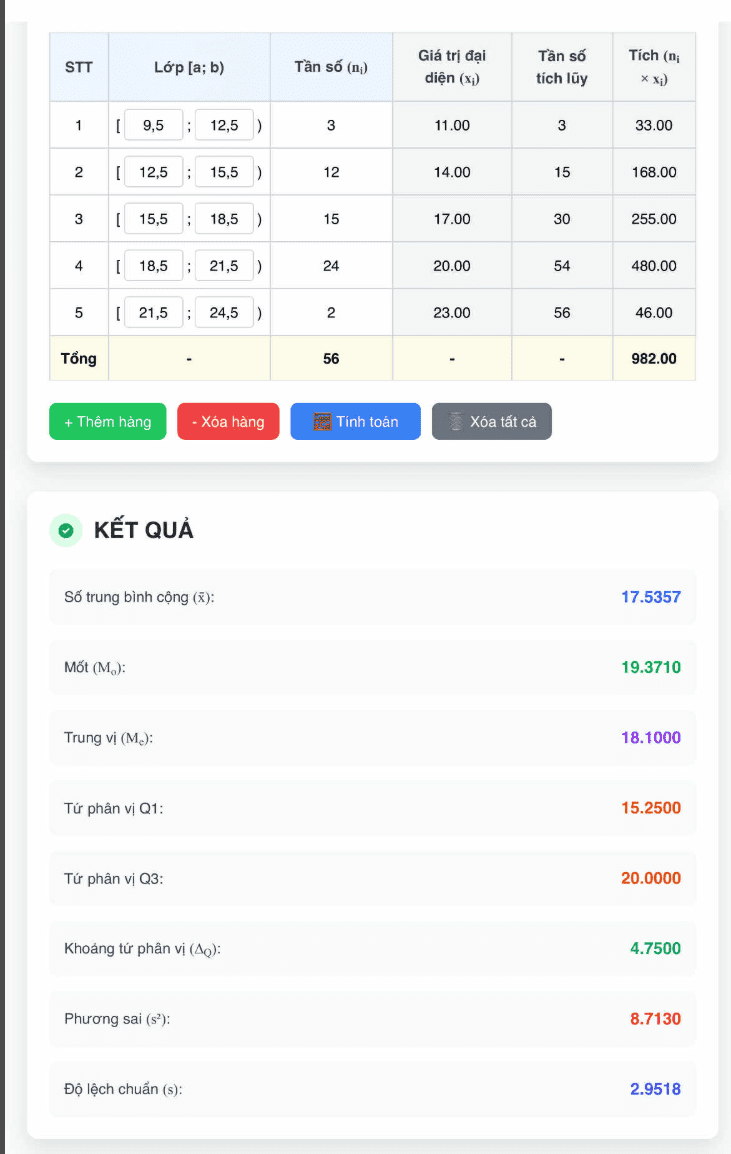The image size is (731, 1154).
Task: Click representative value 17.00
Action: 452,219
